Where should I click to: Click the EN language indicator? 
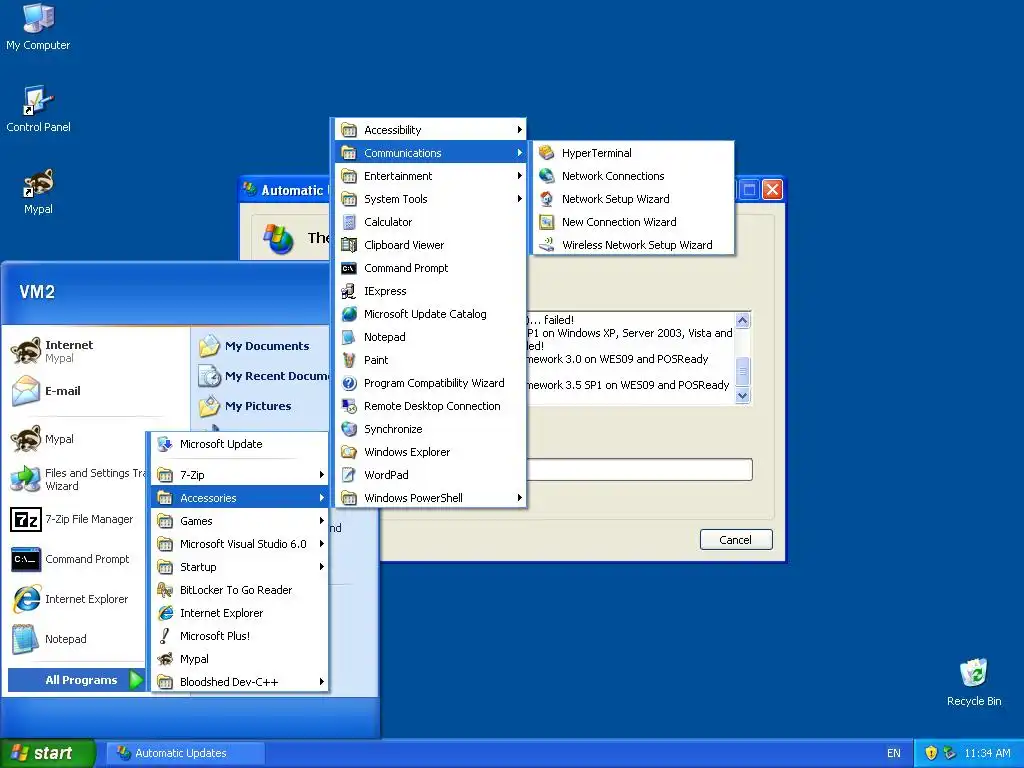click(893, 753)
